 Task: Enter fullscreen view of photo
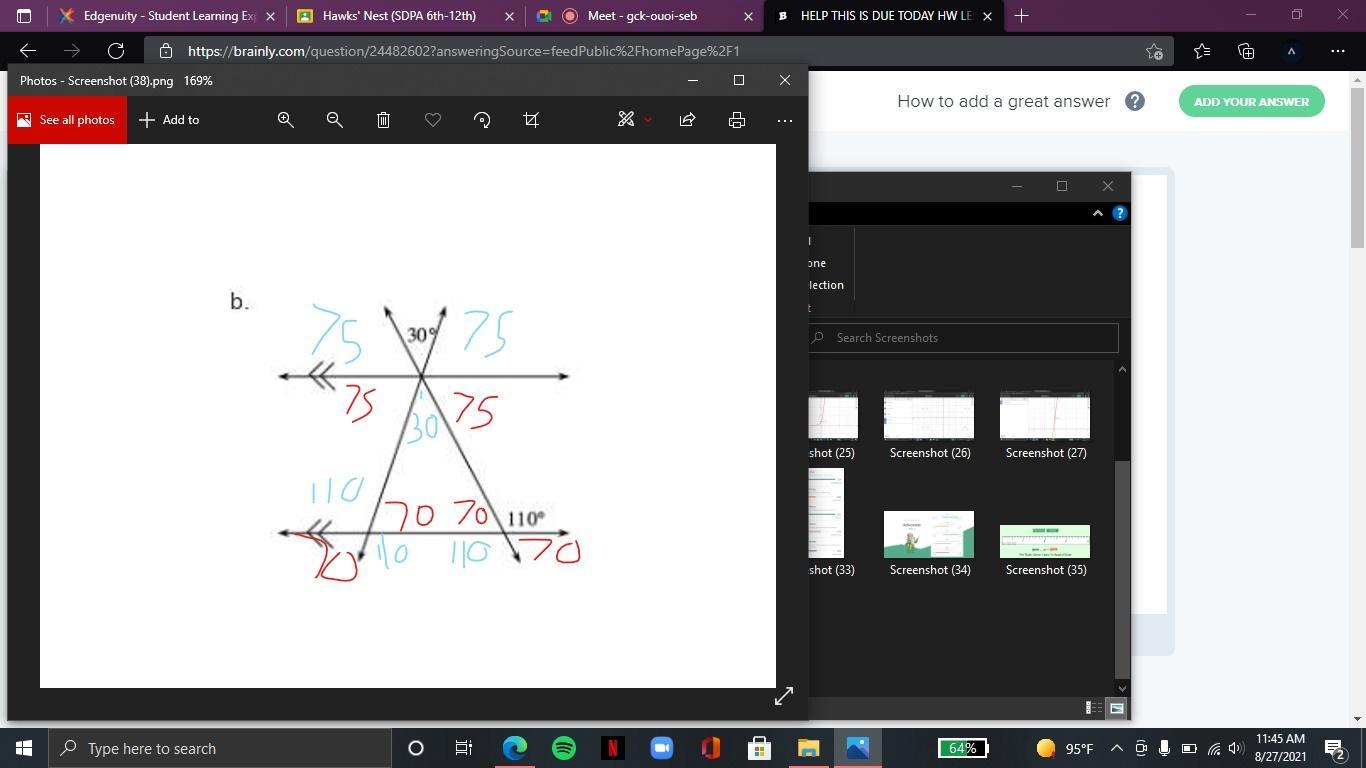[783, 696]
